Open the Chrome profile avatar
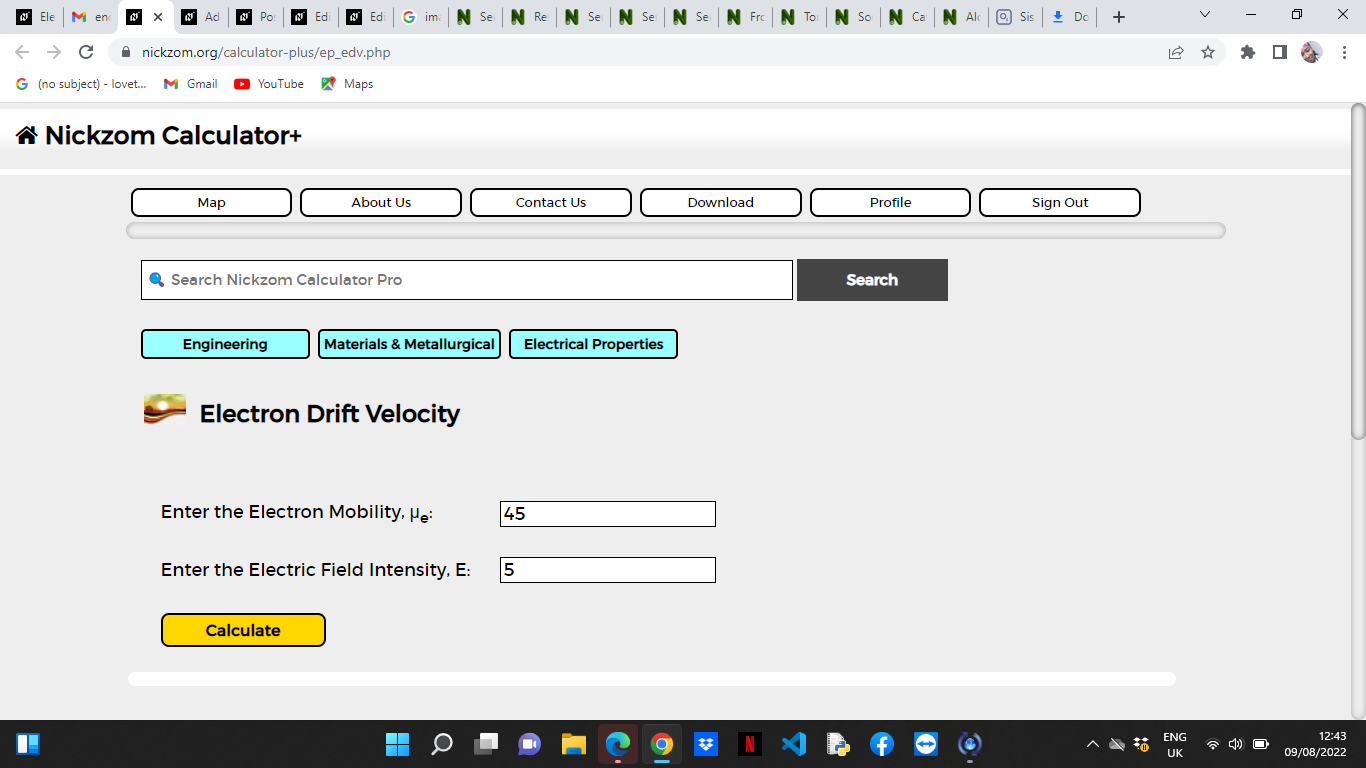The width and height of the screenshot is (1366, 768). 1312,52
